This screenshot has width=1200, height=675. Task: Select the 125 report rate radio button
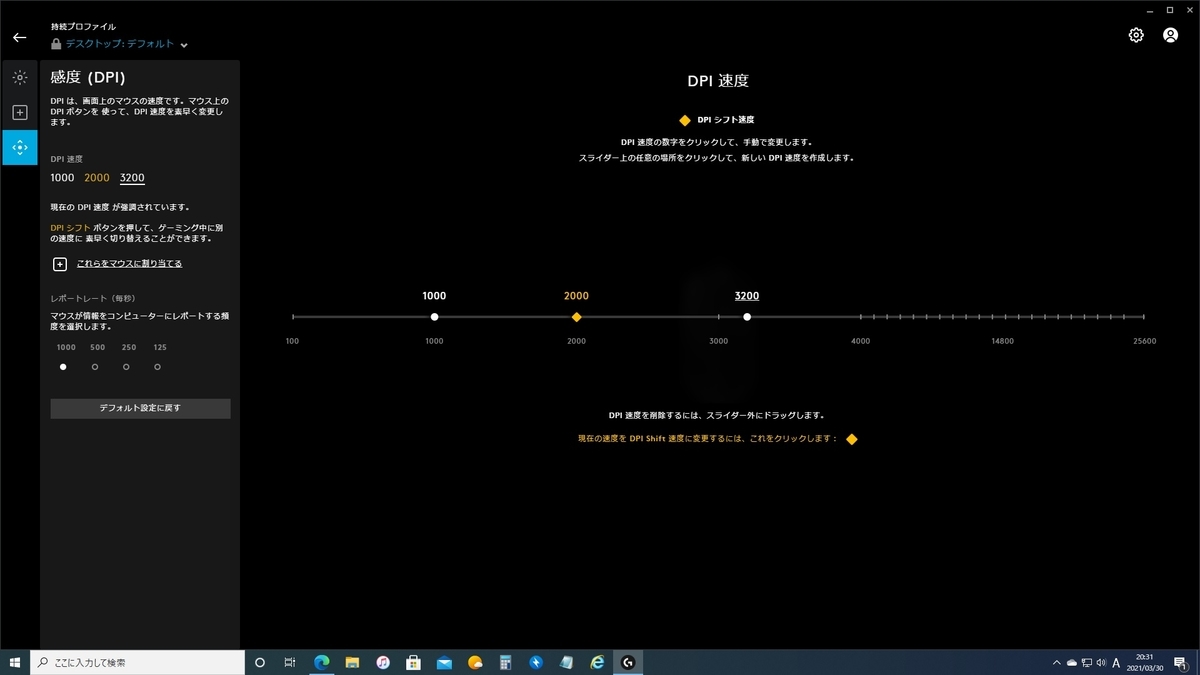point(157,366)
